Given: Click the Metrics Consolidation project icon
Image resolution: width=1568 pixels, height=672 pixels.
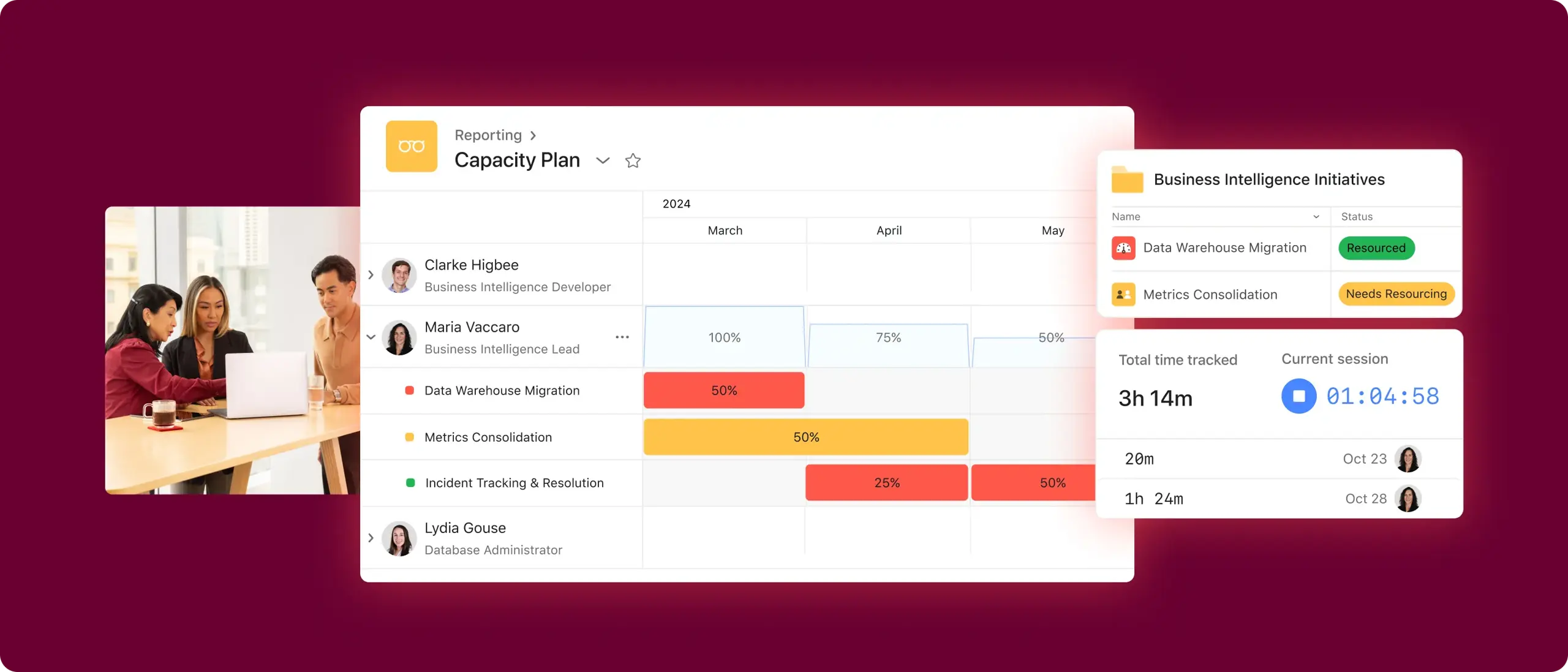Looking at the screenshot, I should (x=1123, y=293).
